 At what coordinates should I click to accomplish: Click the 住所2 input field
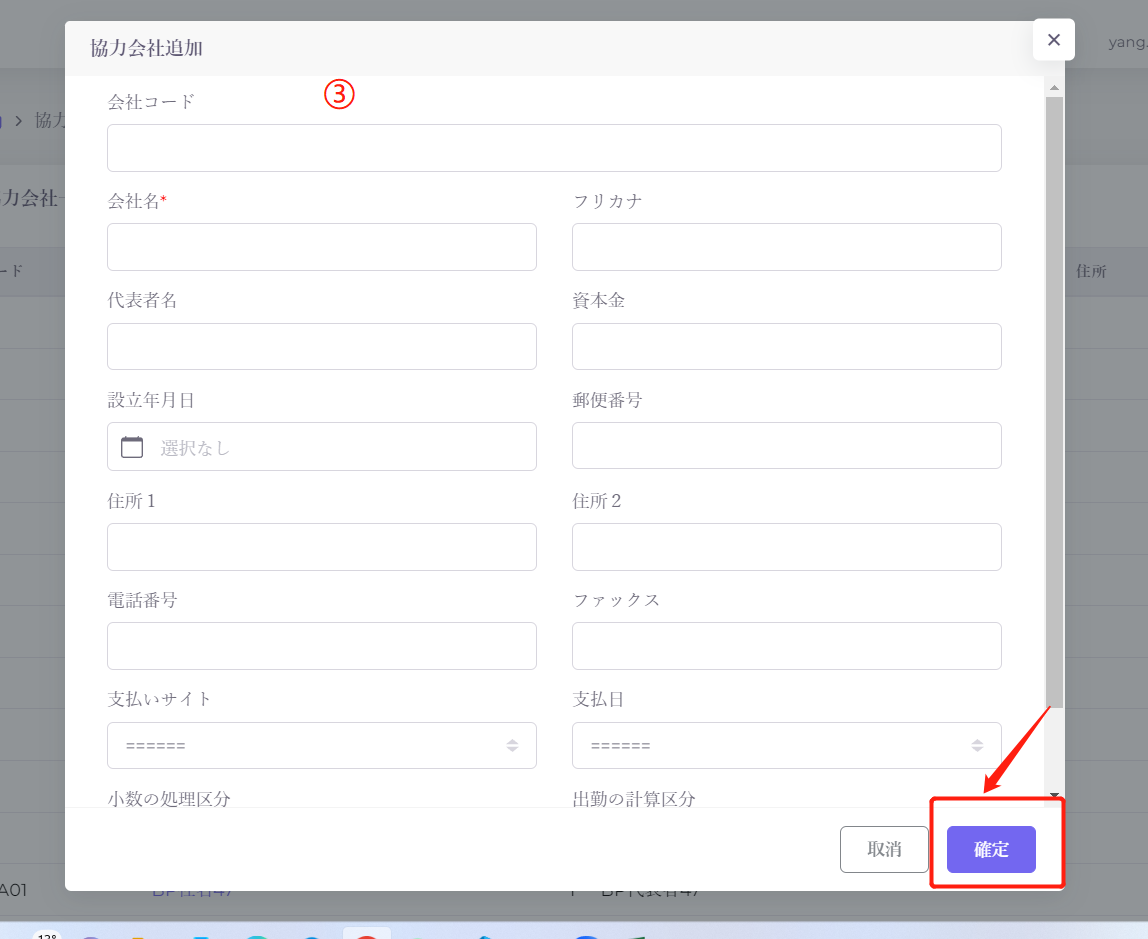pyautogui.click(x=786, y=547)
